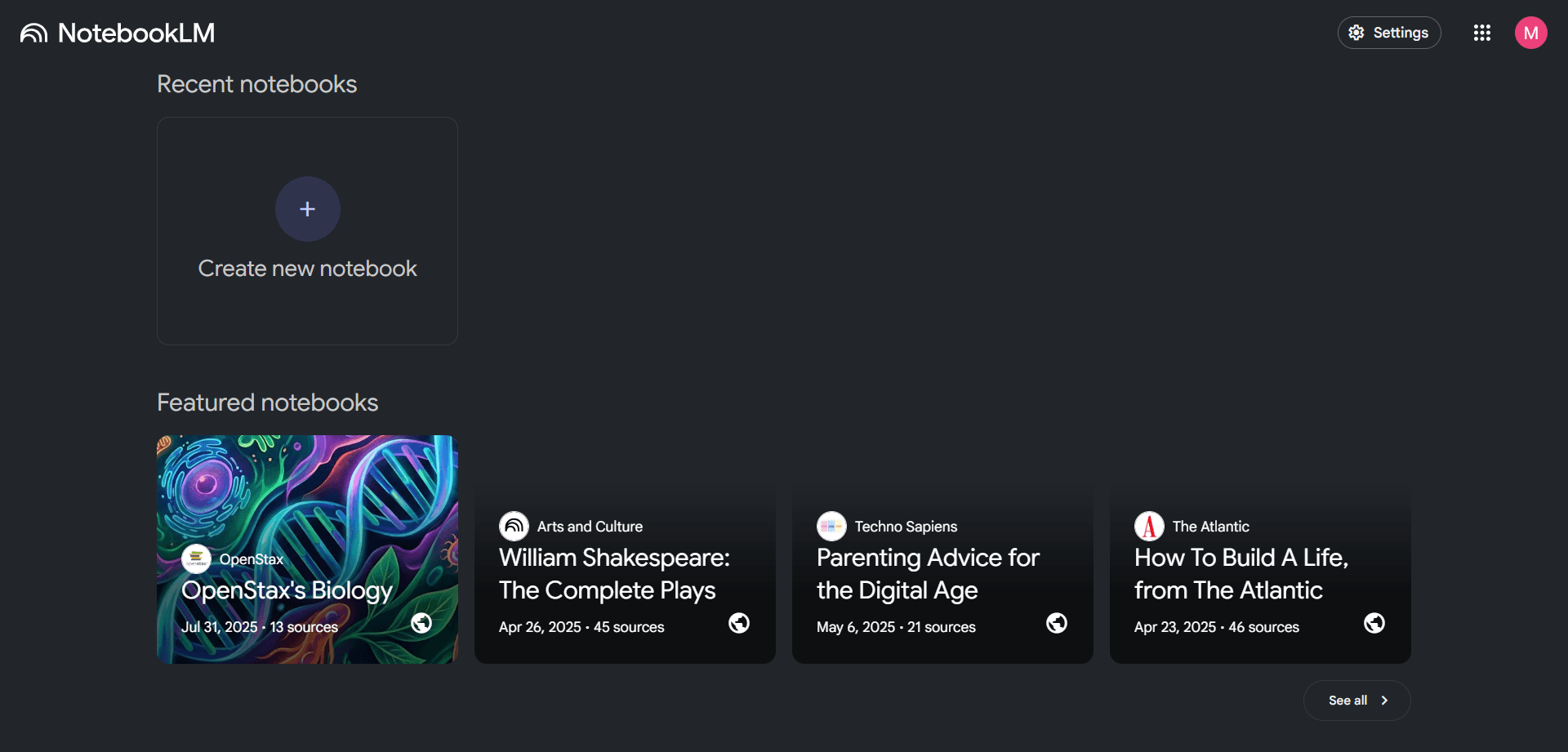Expand the See all featured notebooks
Viewport: 1568px width, 752px height.
1356,701
